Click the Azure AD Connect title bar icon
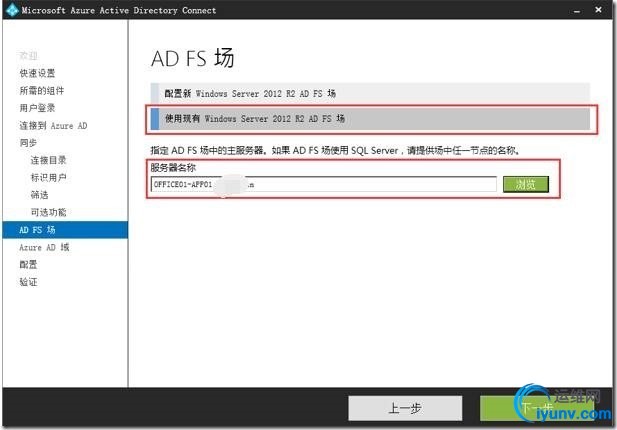617x430 pixels. [x=12, y=10]
